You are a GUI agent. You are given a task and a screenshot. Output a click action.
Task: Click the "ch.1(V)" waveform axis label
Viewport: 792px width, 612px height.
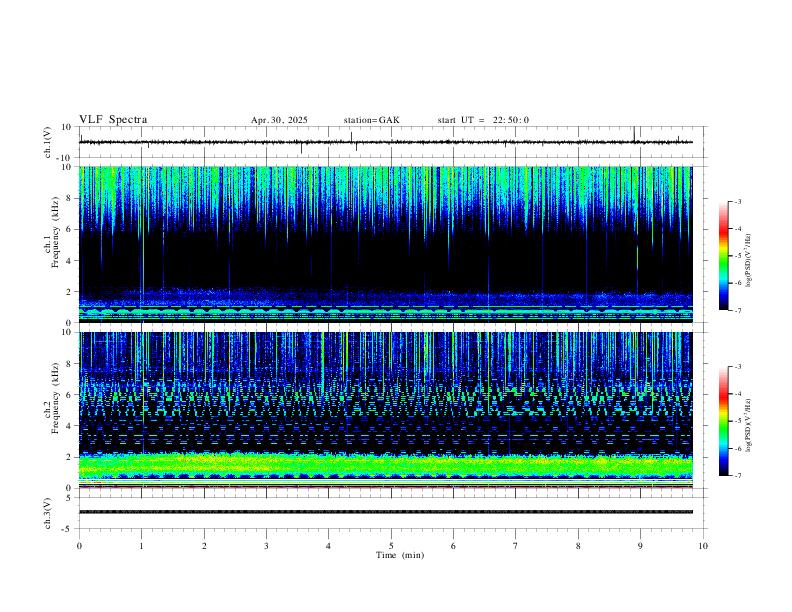tap(48, 142)
